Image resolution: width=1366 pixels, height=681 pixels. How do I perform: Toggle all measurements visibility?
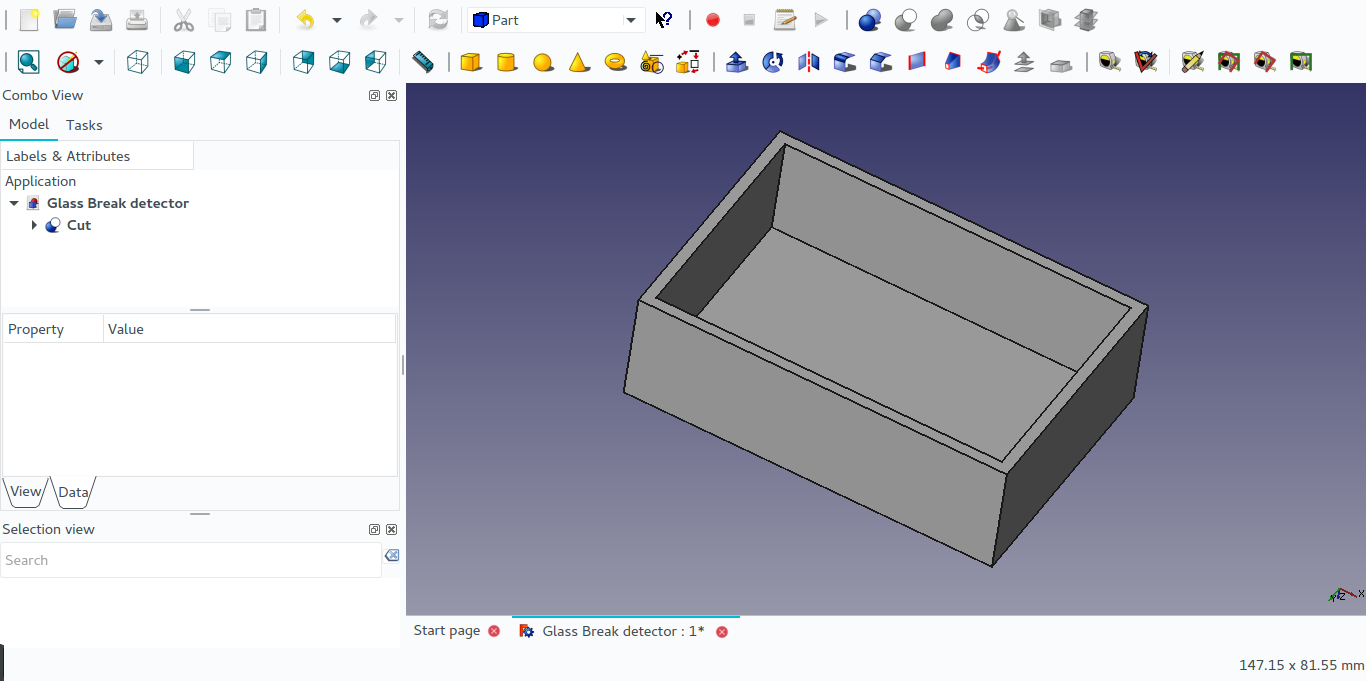[x=1228, y=62]
